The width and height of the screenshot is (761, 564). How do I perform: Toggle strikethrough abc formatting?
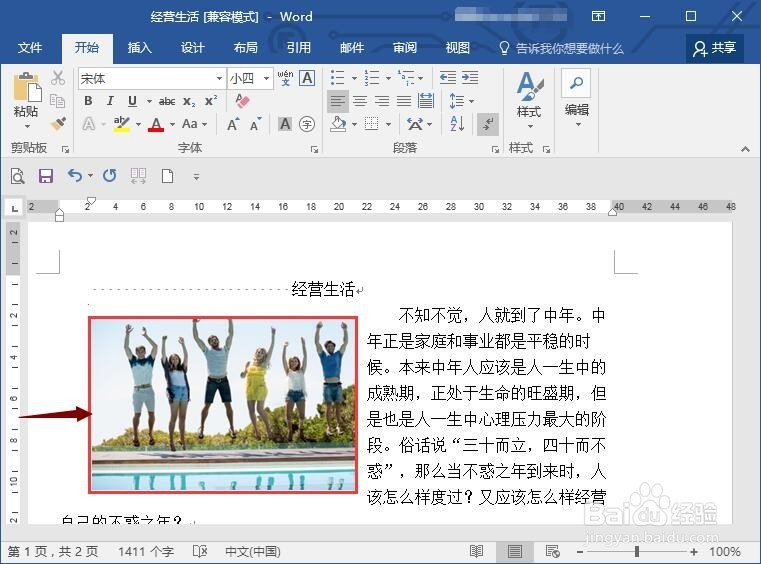click(166, 101)
